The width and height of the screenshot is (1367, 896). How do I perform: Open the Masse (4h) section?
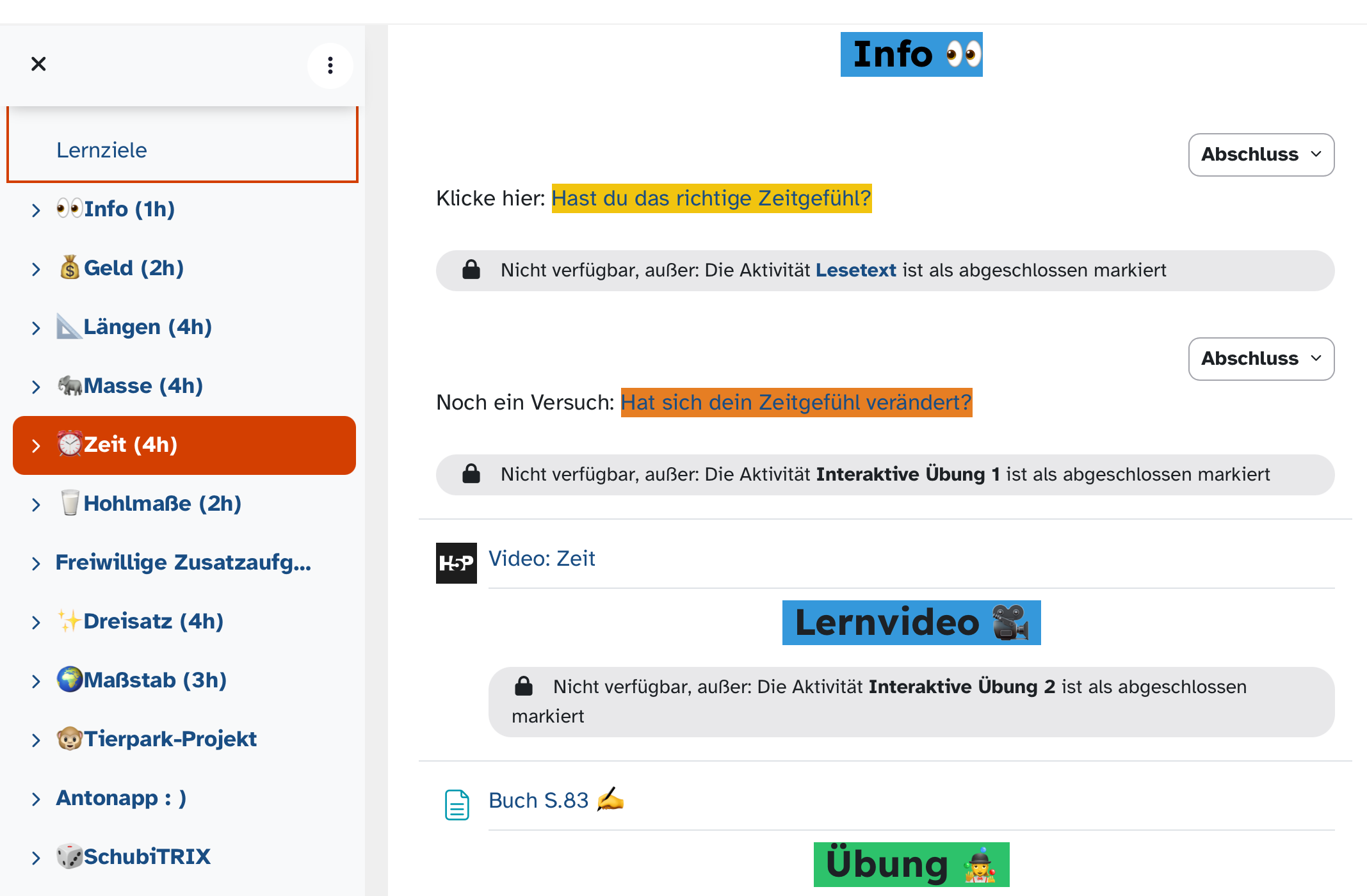(143, 386)
